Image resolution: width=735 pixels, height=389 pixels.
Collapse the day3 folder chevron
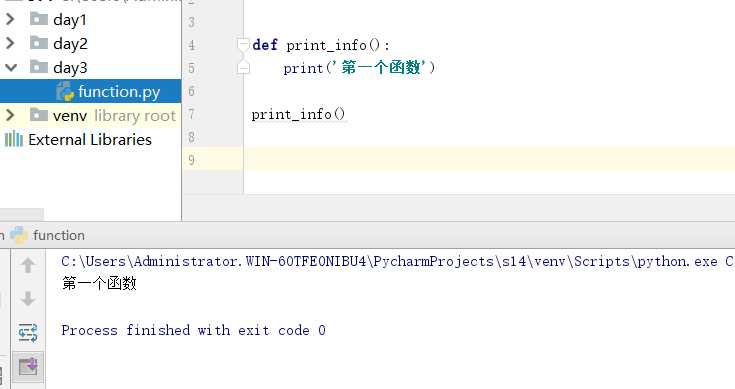[11, 67]
